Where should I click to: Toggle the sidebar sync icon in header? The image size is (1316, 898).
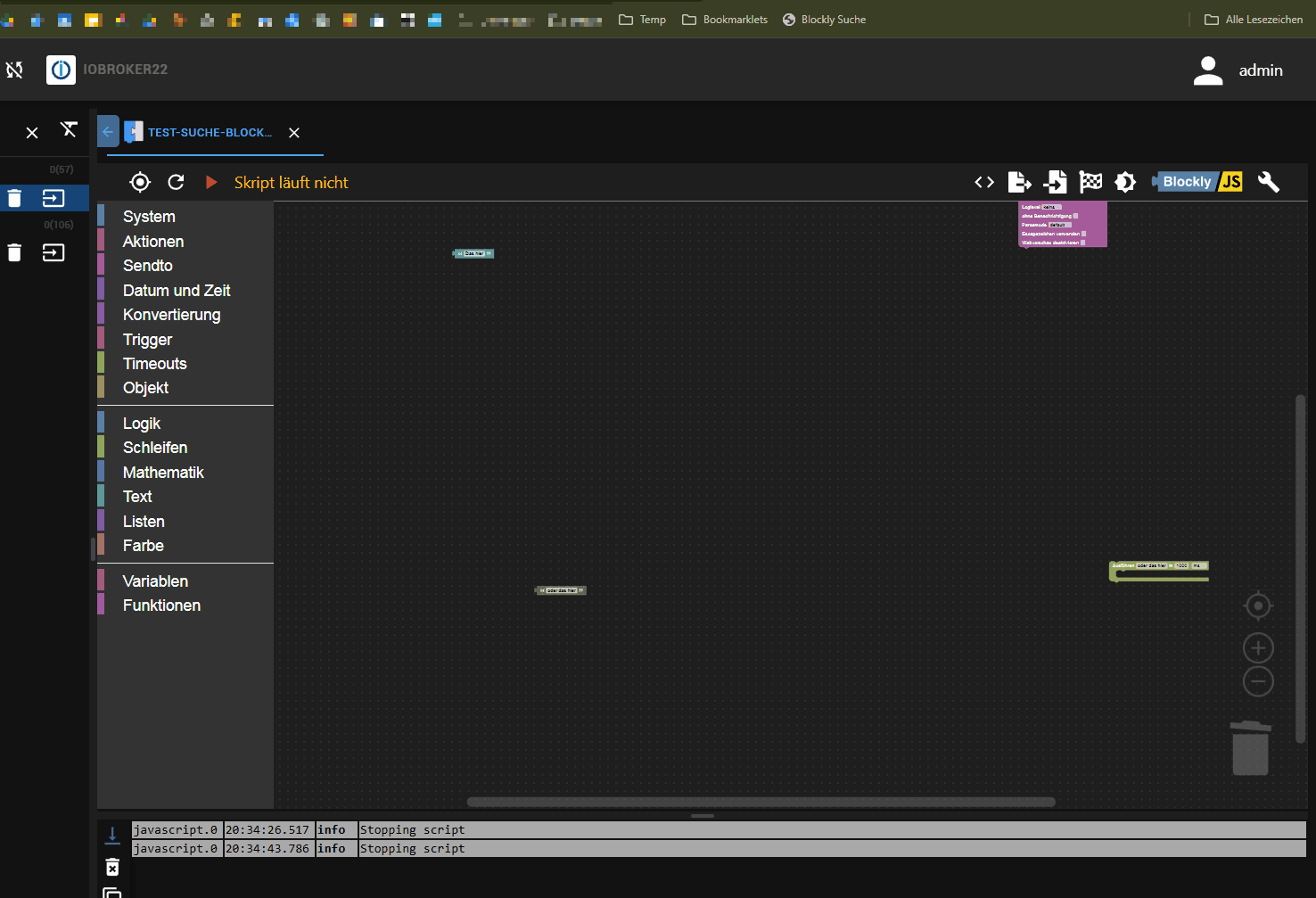point(15,70)
